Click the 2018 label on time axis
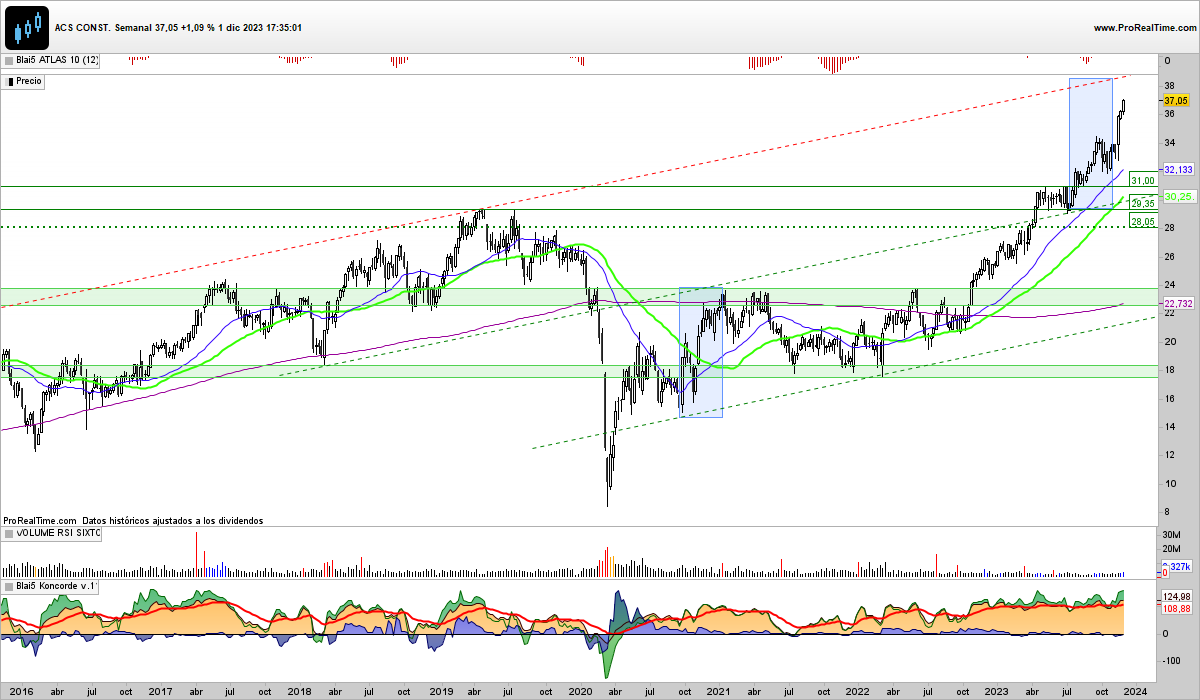The image size is (1200, 700). point(298,691)
